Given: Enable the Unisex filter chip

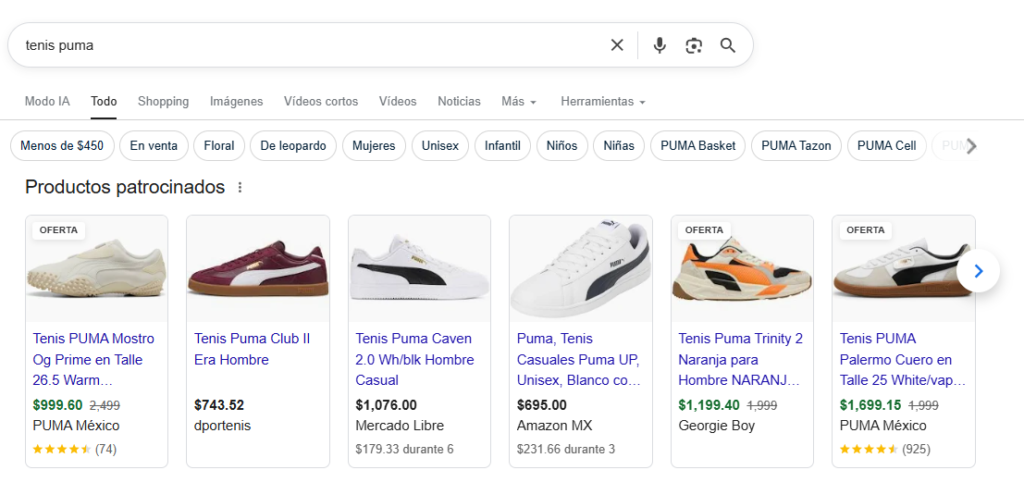Looking at the screenshot, I should [440, 146].
